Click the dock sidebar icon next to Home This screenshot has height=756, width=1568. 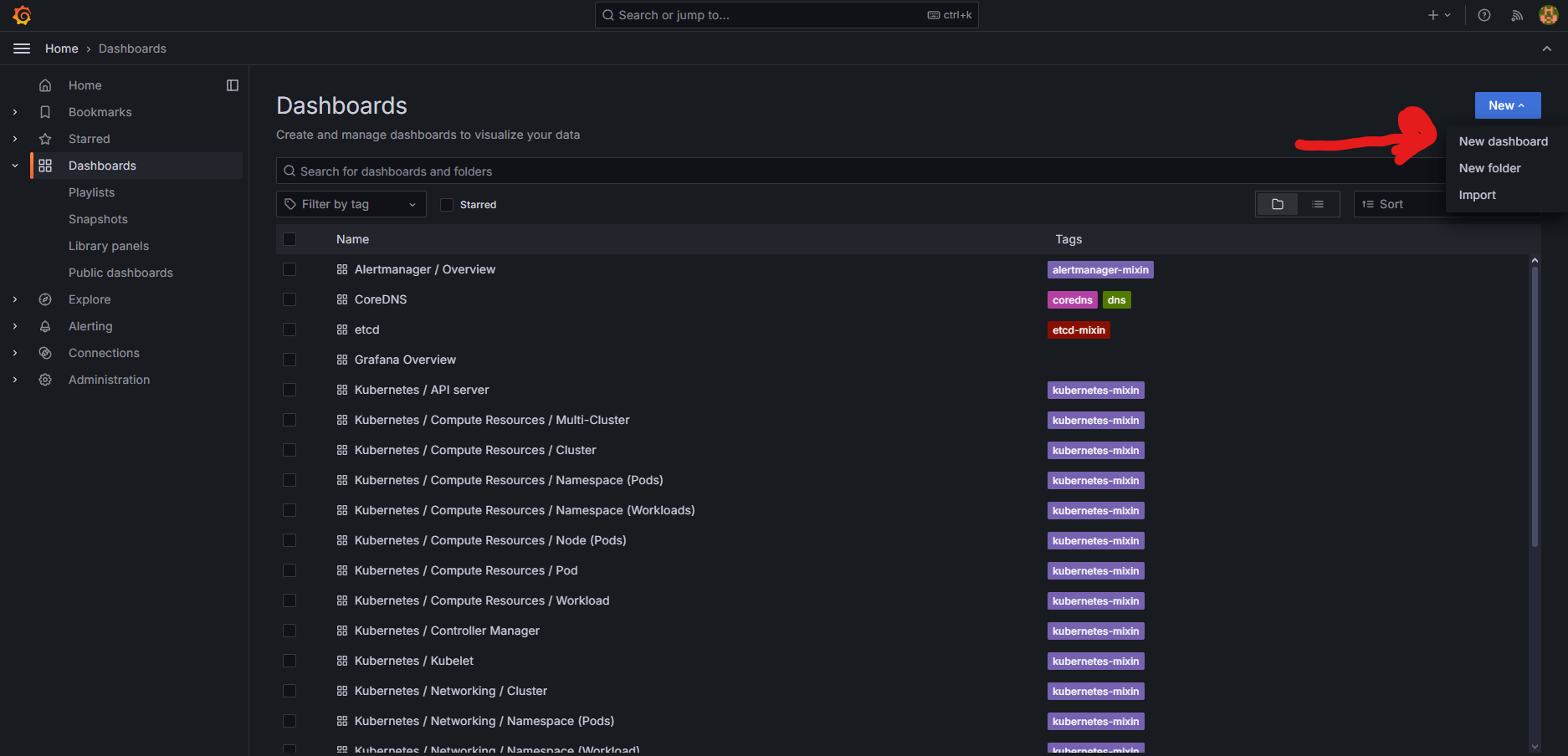(x=232, y=84)
